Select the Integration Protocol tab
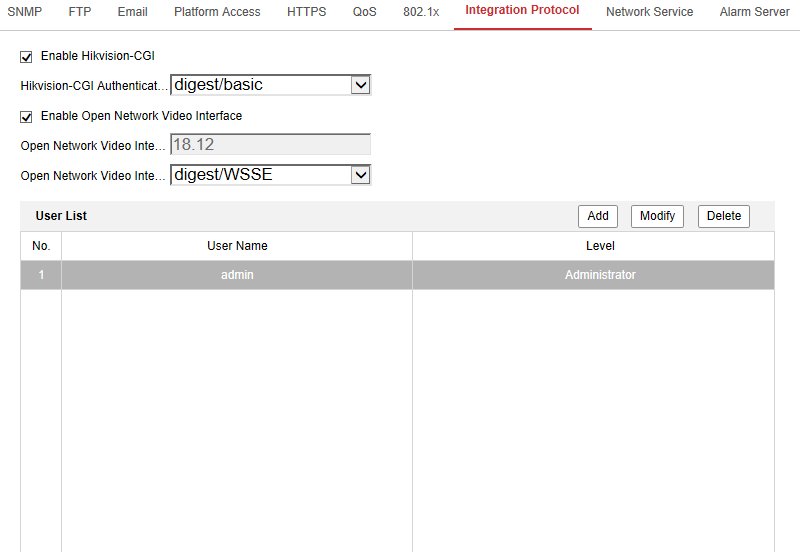The height and width of the screenshot is (552, 800). coord(522,11)
